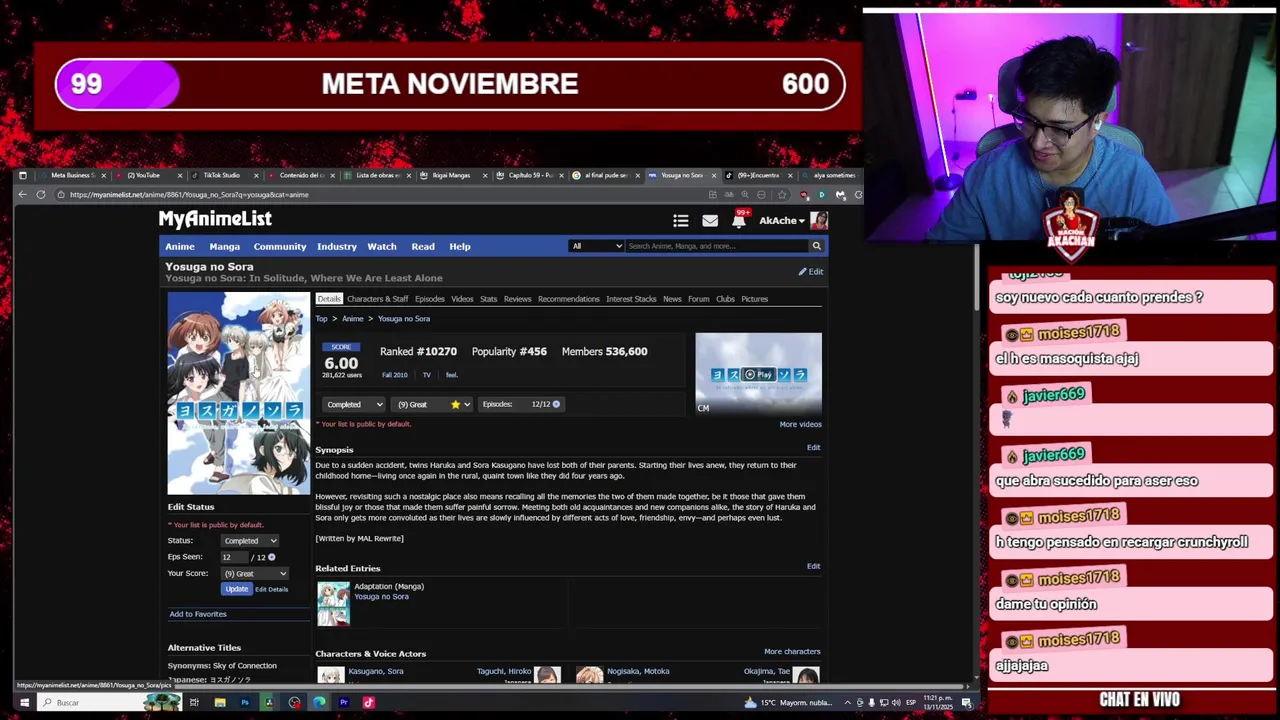The image size is (1280, 720).
Task: Switch to the Recommendations tab
Action: (x=569, y=299)
